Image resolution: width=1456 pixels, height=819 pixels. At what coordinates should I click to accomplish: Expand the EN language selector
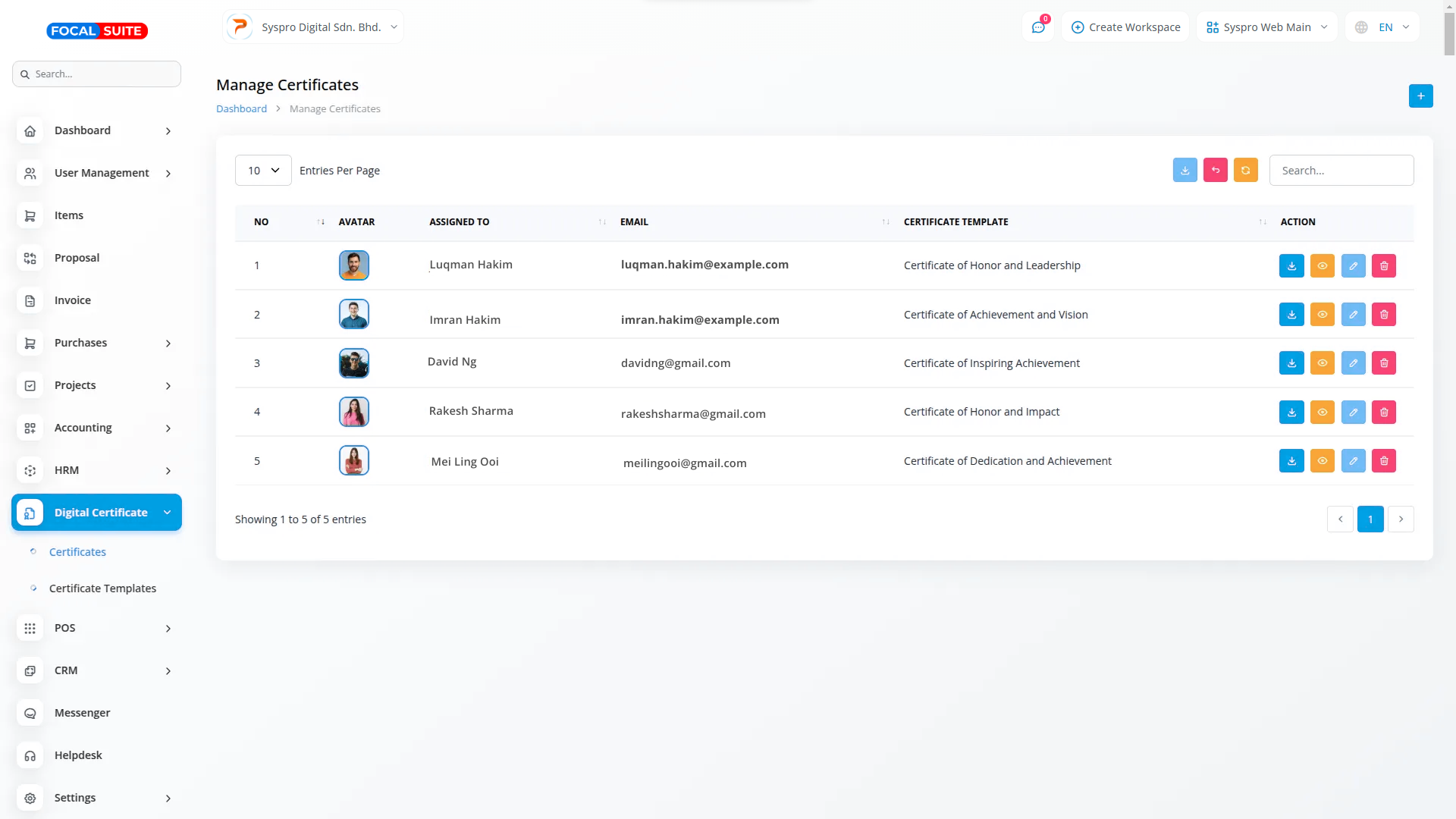click(1382, 27)
